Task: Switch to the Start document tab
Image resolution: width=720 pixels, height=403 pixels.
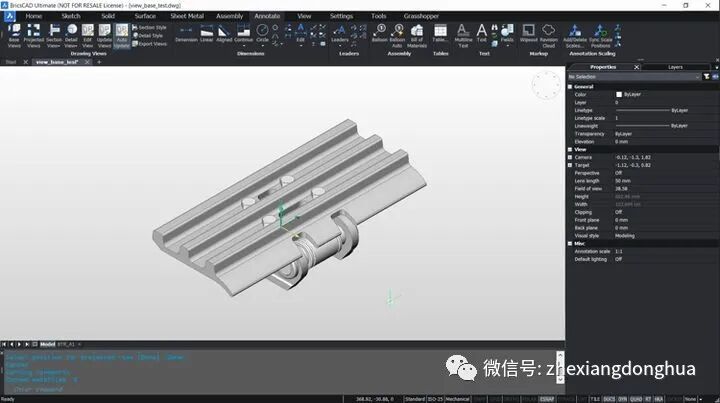Action: click(x=11, y=62)
